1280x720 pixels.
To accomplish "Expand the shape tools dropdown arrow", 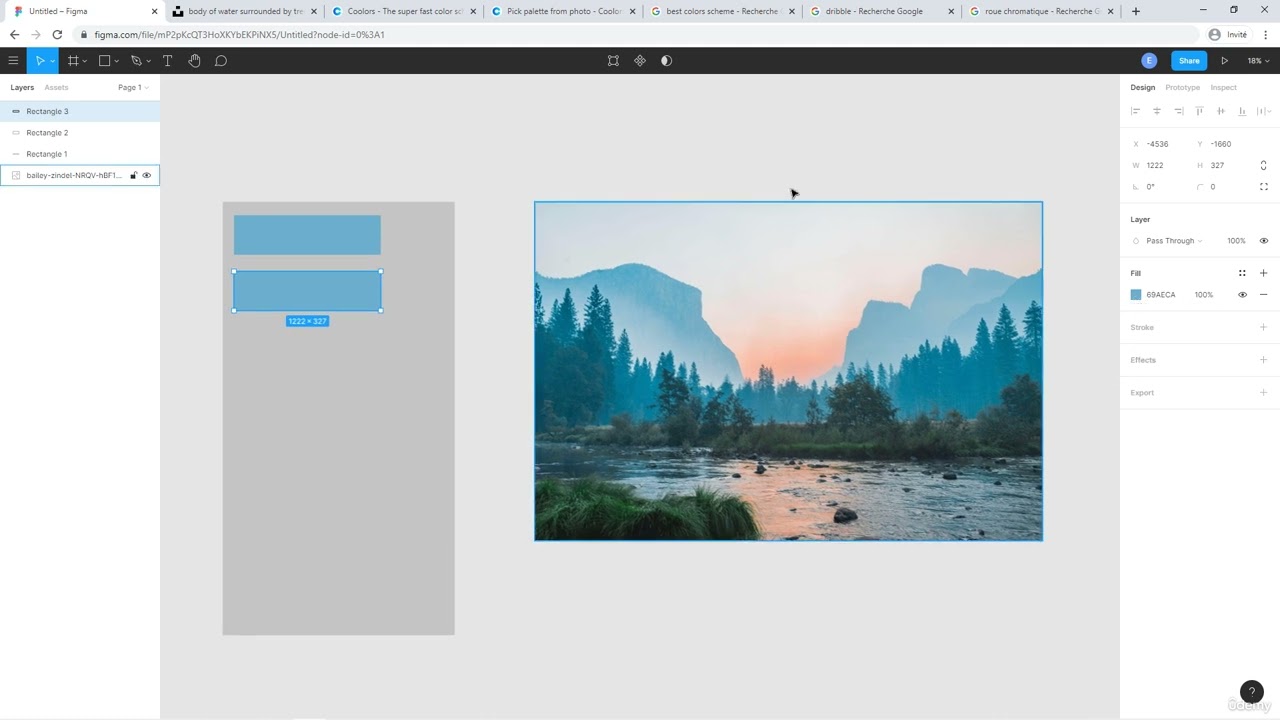I will (116, 62).
